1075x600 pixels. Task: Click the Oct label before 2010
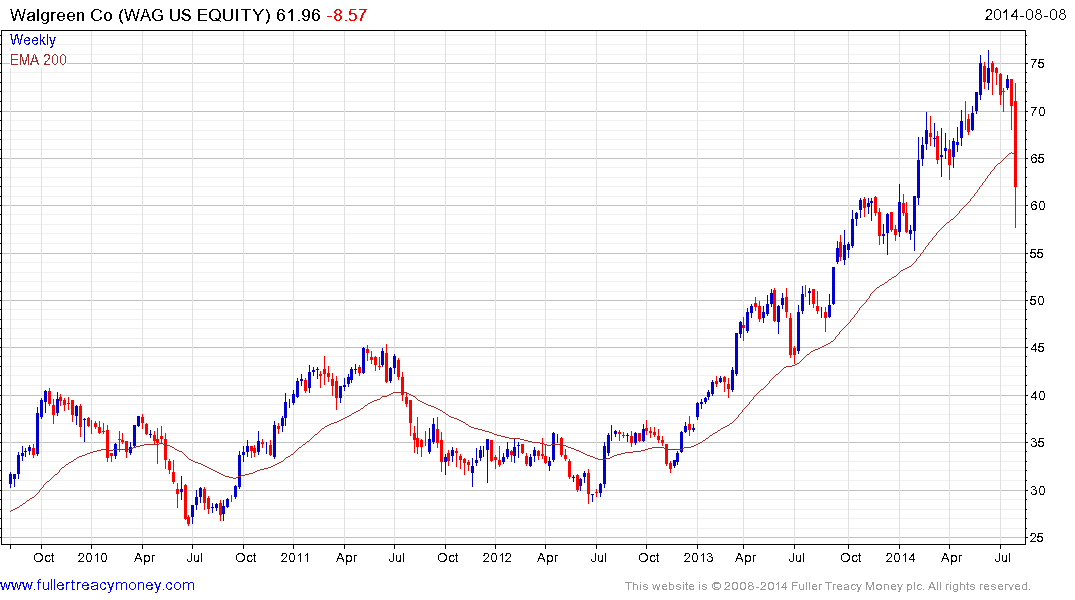tap(44, 557)
